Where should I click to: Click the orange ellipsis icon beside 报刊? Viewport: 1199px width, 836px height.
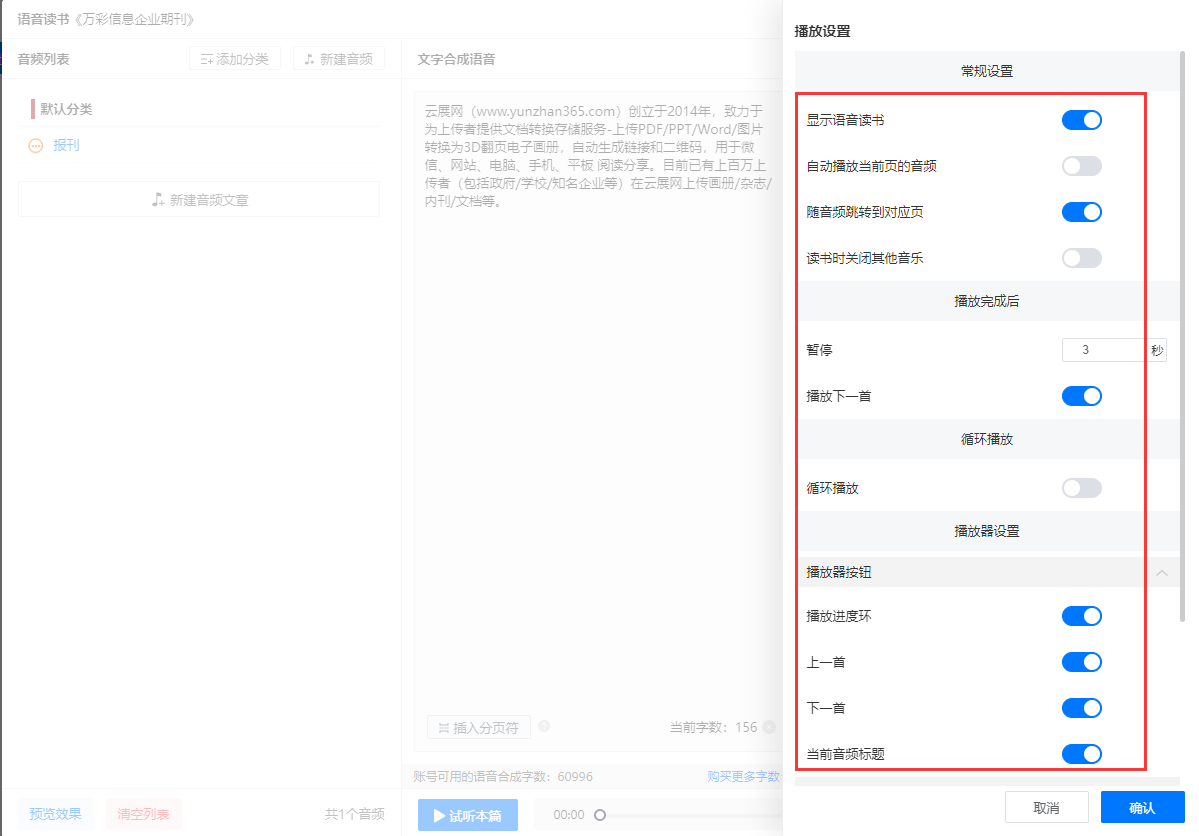tap(36, 146)
